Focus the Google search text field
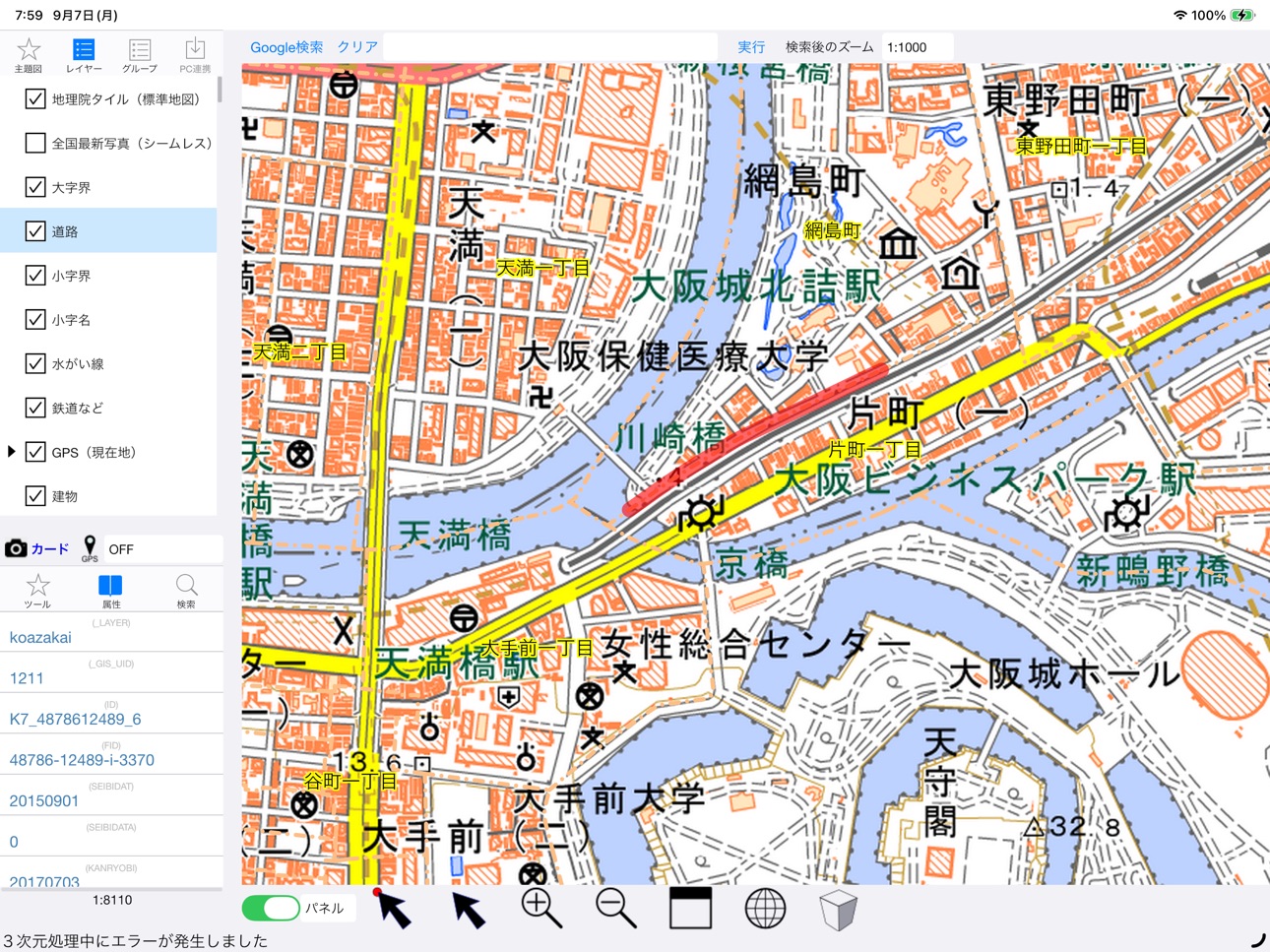Viewport: 1270px width, 952px height. 550,46
